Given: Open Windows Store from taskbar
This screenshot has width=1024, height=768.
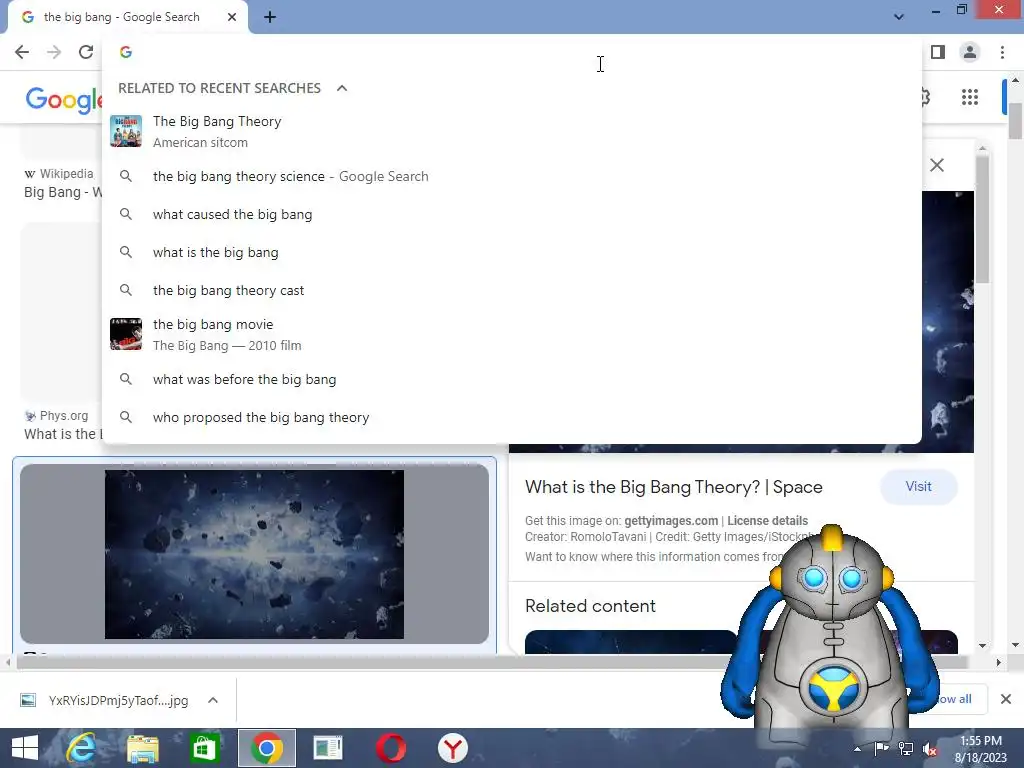Looking at the screenshot, I should coord(204,748).
